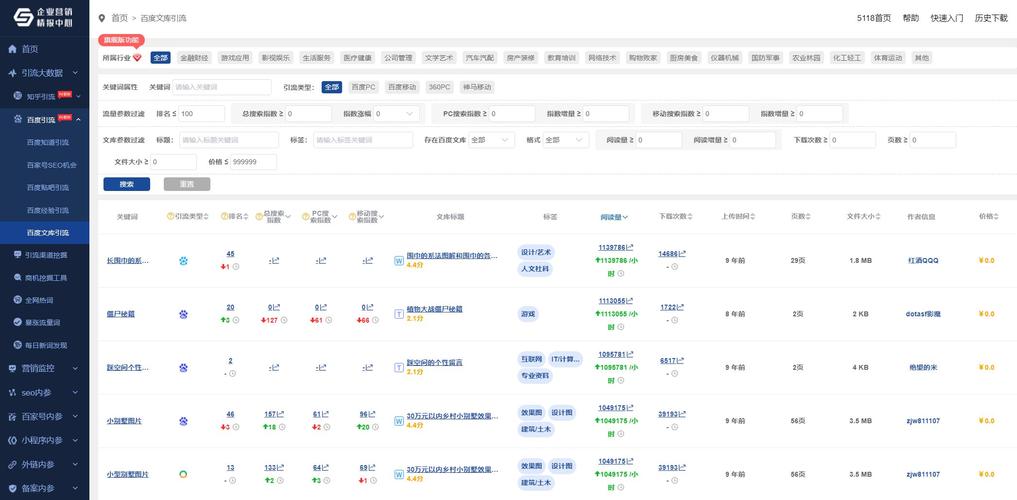1017x500 pixels.
Task: Open 百度知道引流 in sidebar
Action: click(47, 142)
